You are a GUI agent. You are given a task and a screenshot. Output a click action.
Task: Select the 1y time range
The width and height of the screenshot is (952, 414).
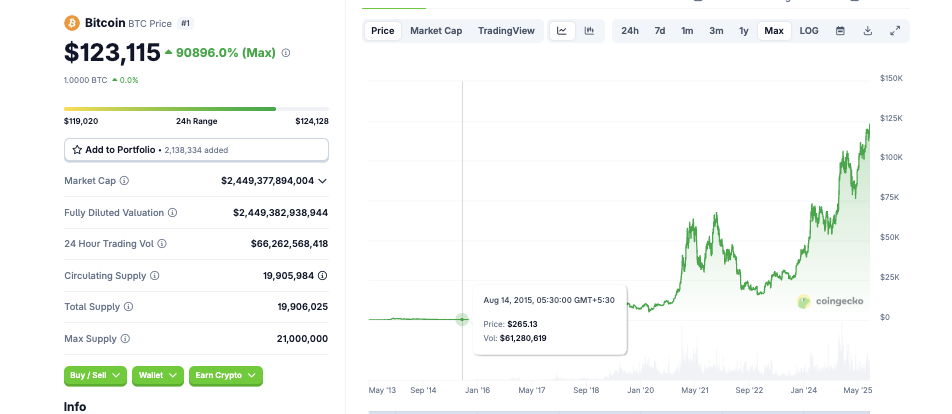(744, 31)
